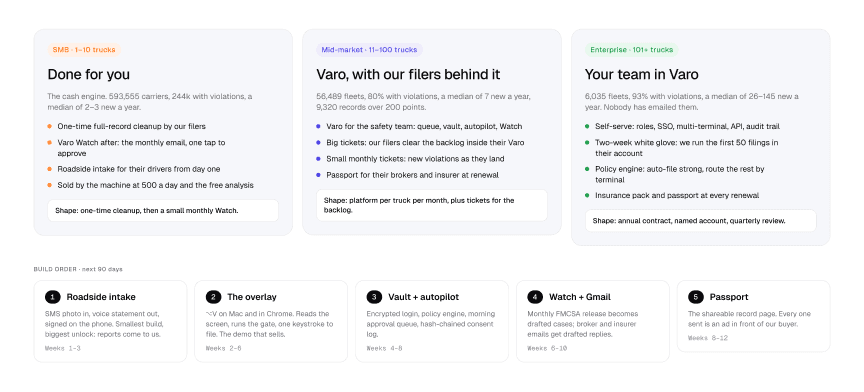Viewport: 864px width, 392px height.
Task: Click the orange bullet next to Roadside intake for drivers
Action: coord(50,169)
